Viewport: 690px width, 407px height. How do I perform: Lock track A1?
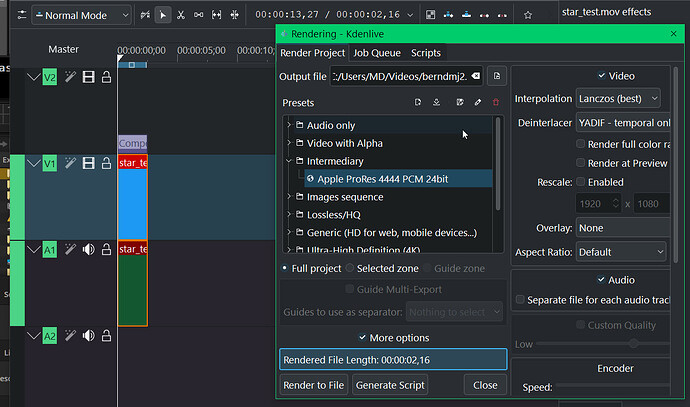(x=106, y=249)
